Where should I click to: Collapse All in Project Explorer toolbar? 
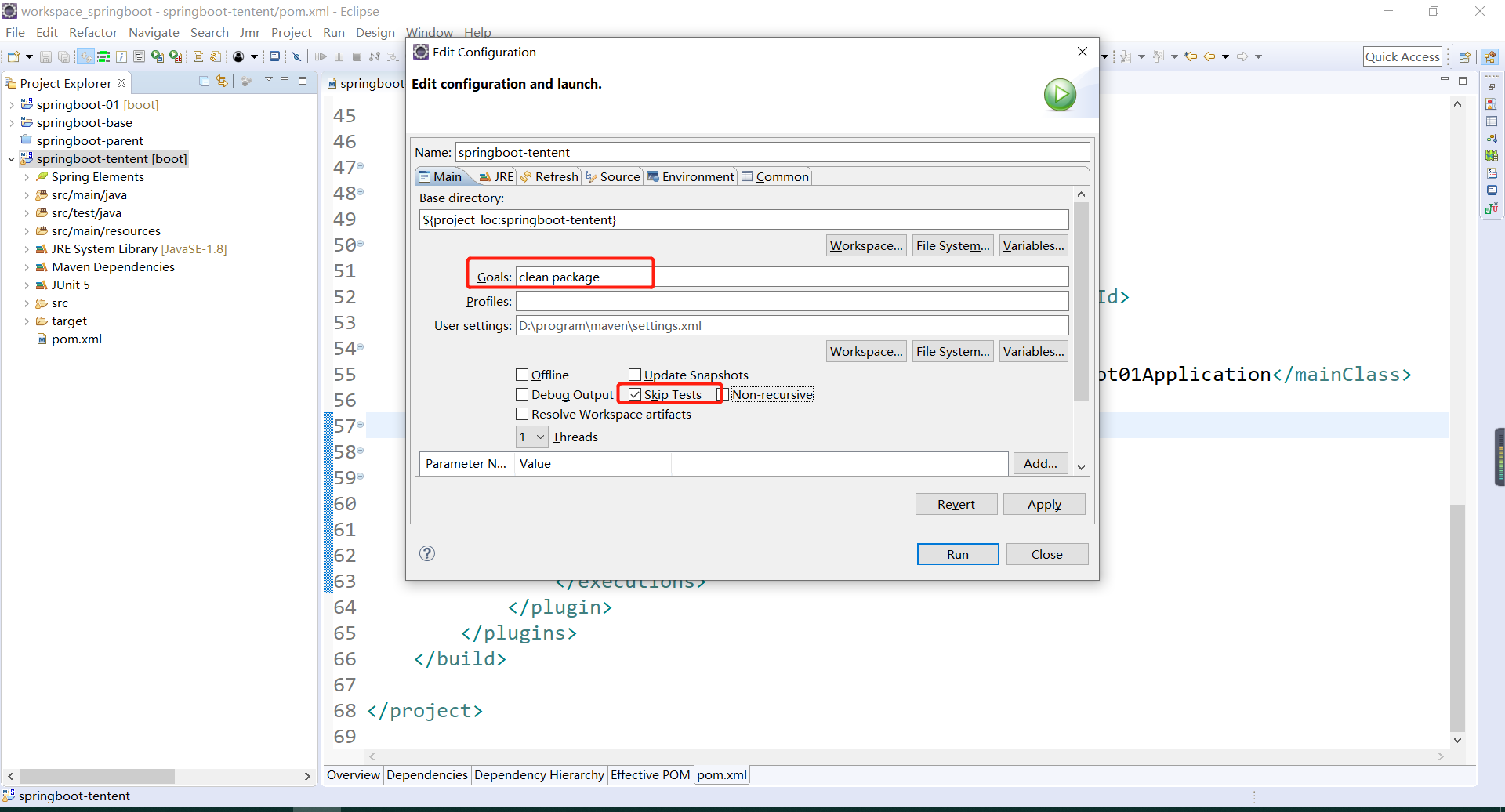[205, 82]
